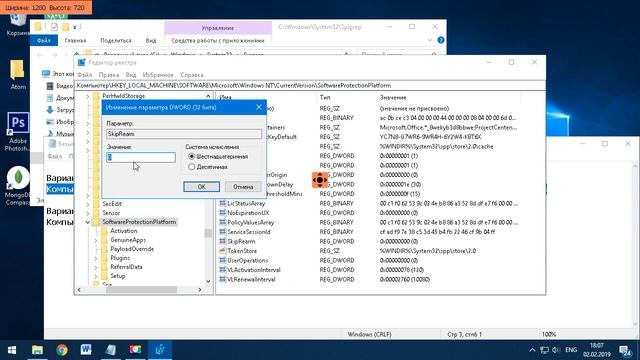Click the PayloadOverride key folder icon
Image resolution: width=640 pixels, height=360 pixels.
tap(104, 249)
